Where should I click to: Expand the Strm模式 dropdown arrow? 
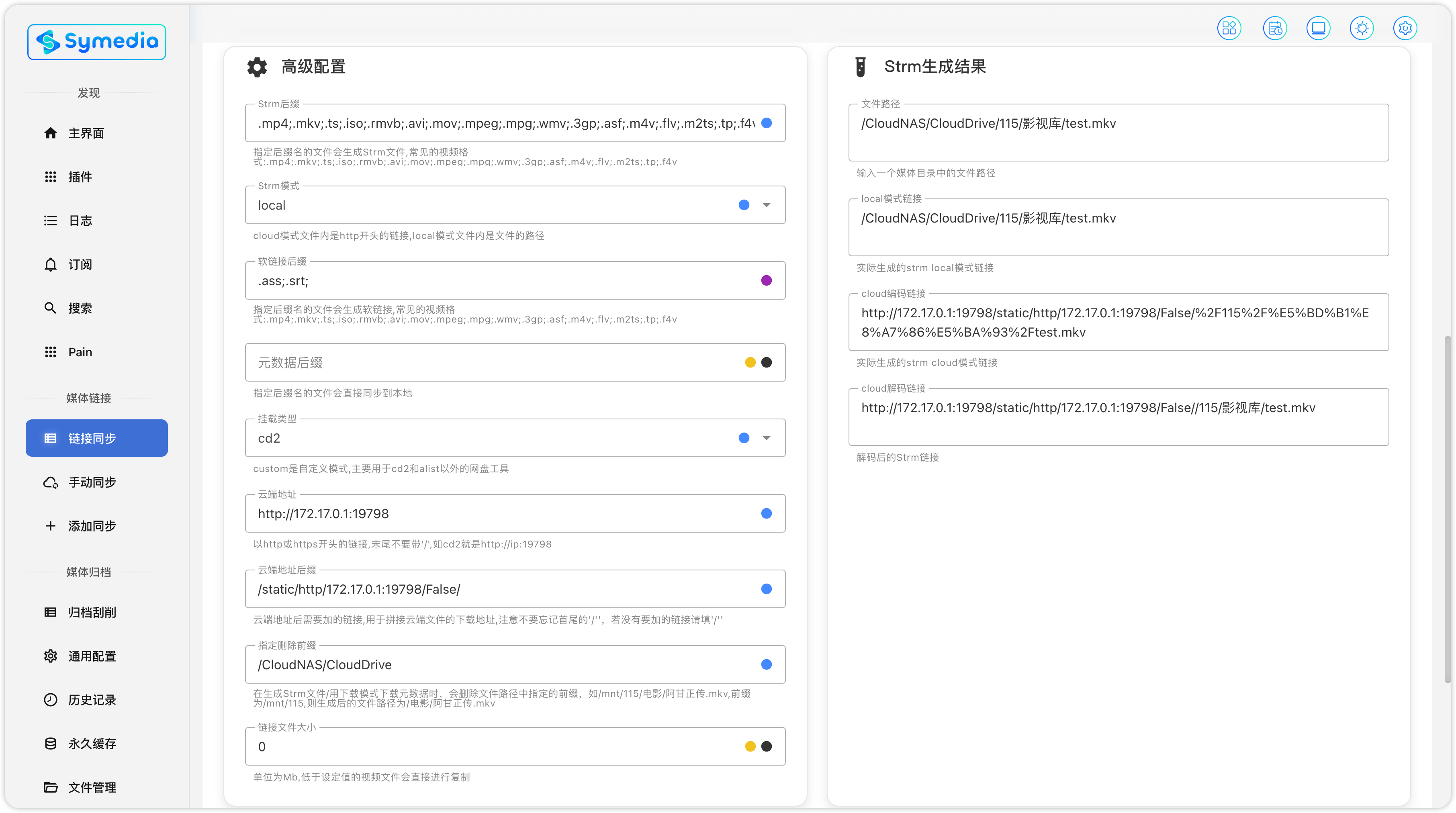tap(767, 205)
